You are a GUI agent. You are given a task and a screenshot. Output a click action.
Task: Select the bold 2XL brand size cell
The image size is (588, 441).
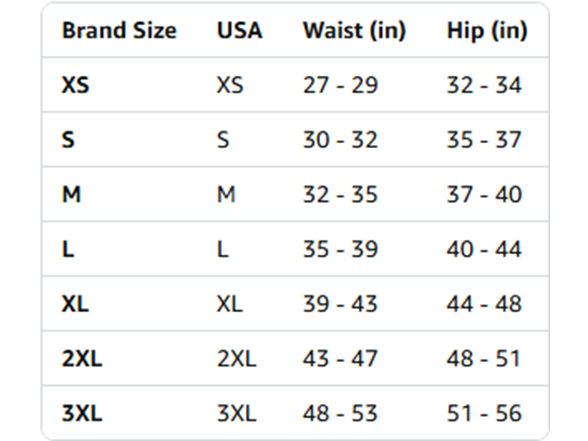[82, 358]
